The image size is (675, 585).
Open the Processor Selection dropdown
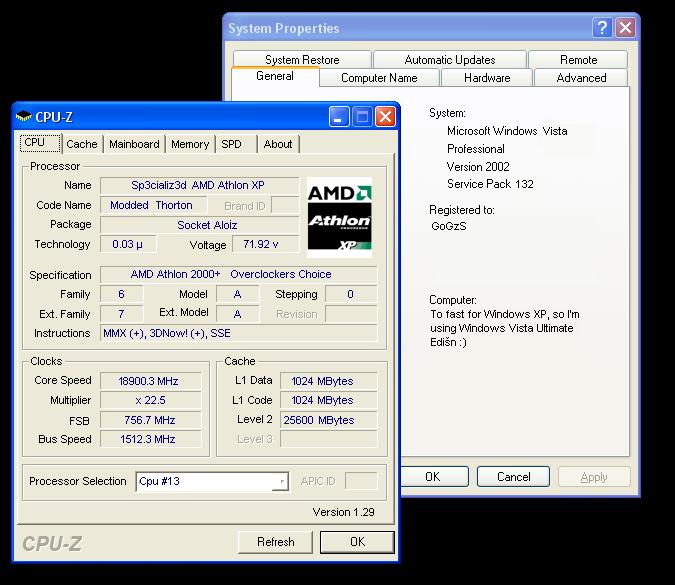click(x=281, y=482)
